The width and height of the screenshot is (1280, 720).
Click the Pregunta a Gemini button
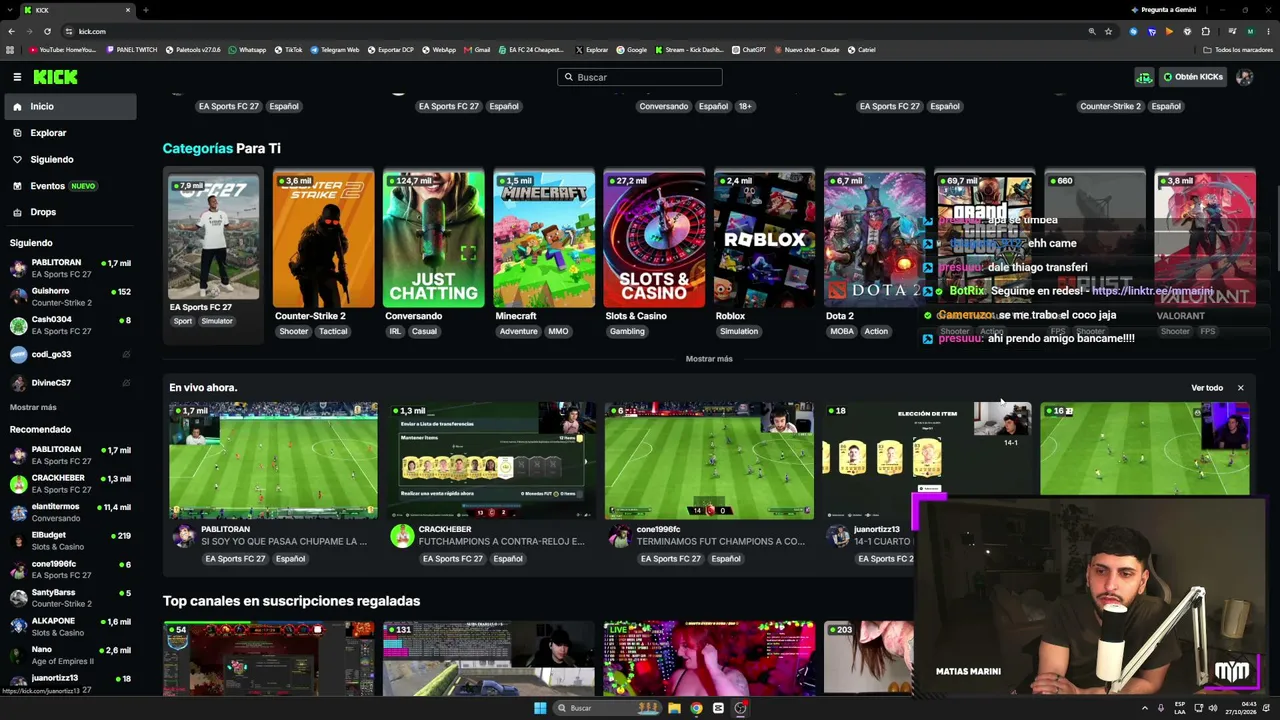pyautogui.click(x=1163, y=10)
